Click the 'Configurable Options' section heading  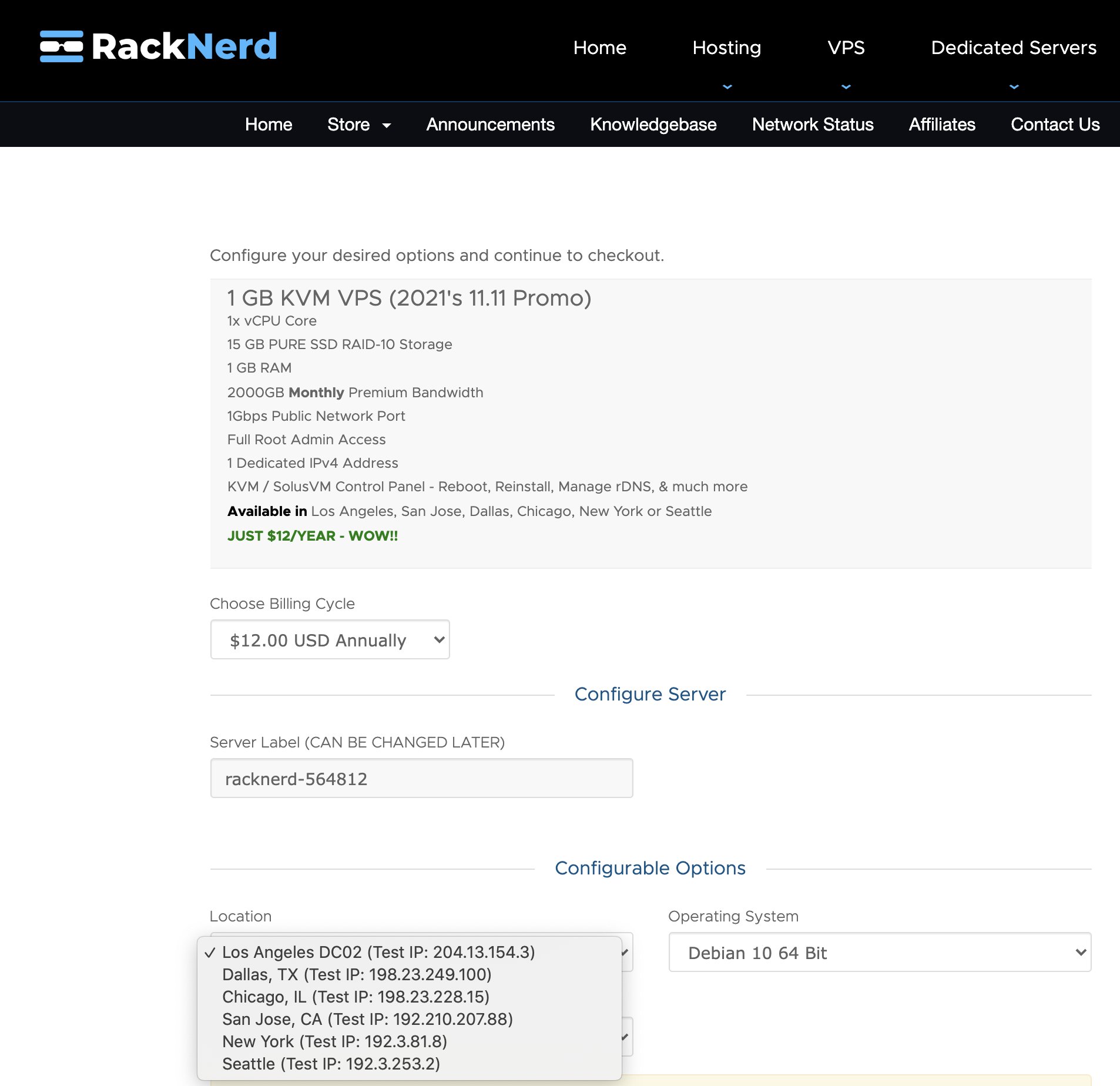pos(650,868)
